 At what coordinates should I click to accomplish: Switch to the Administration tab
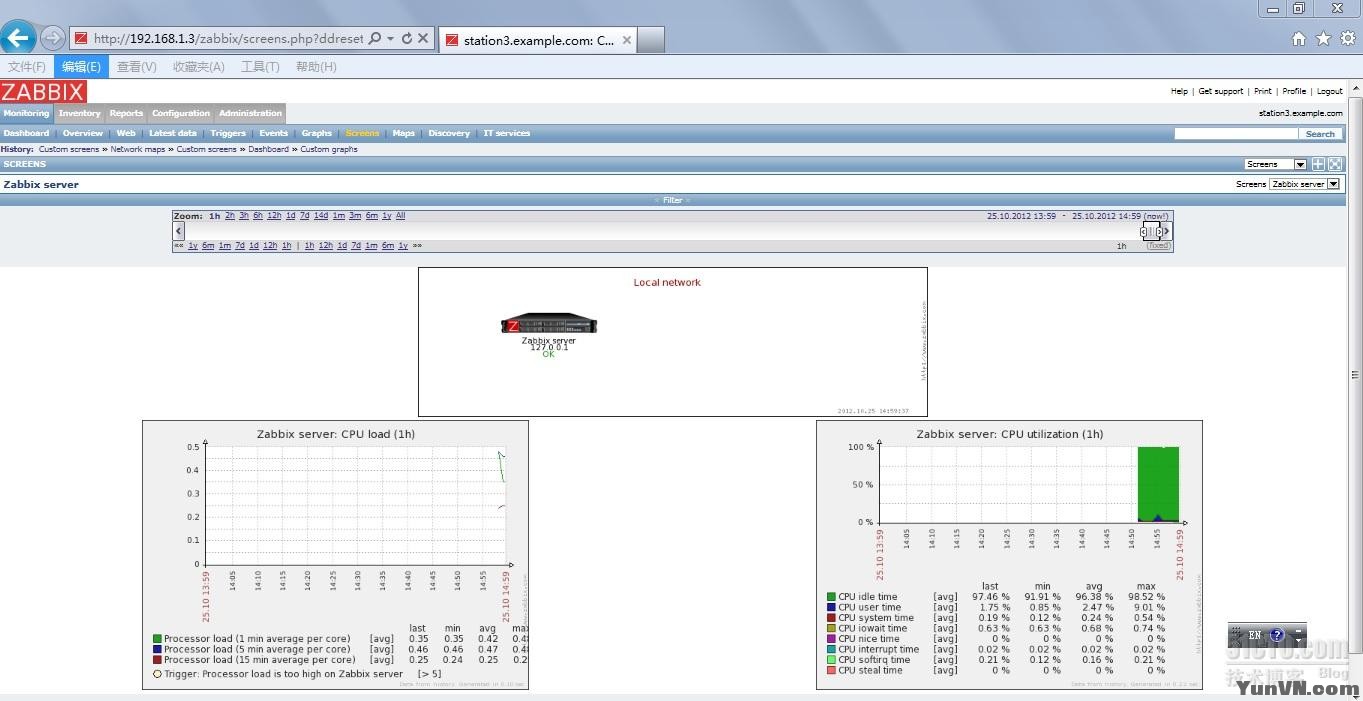[250, 114]
